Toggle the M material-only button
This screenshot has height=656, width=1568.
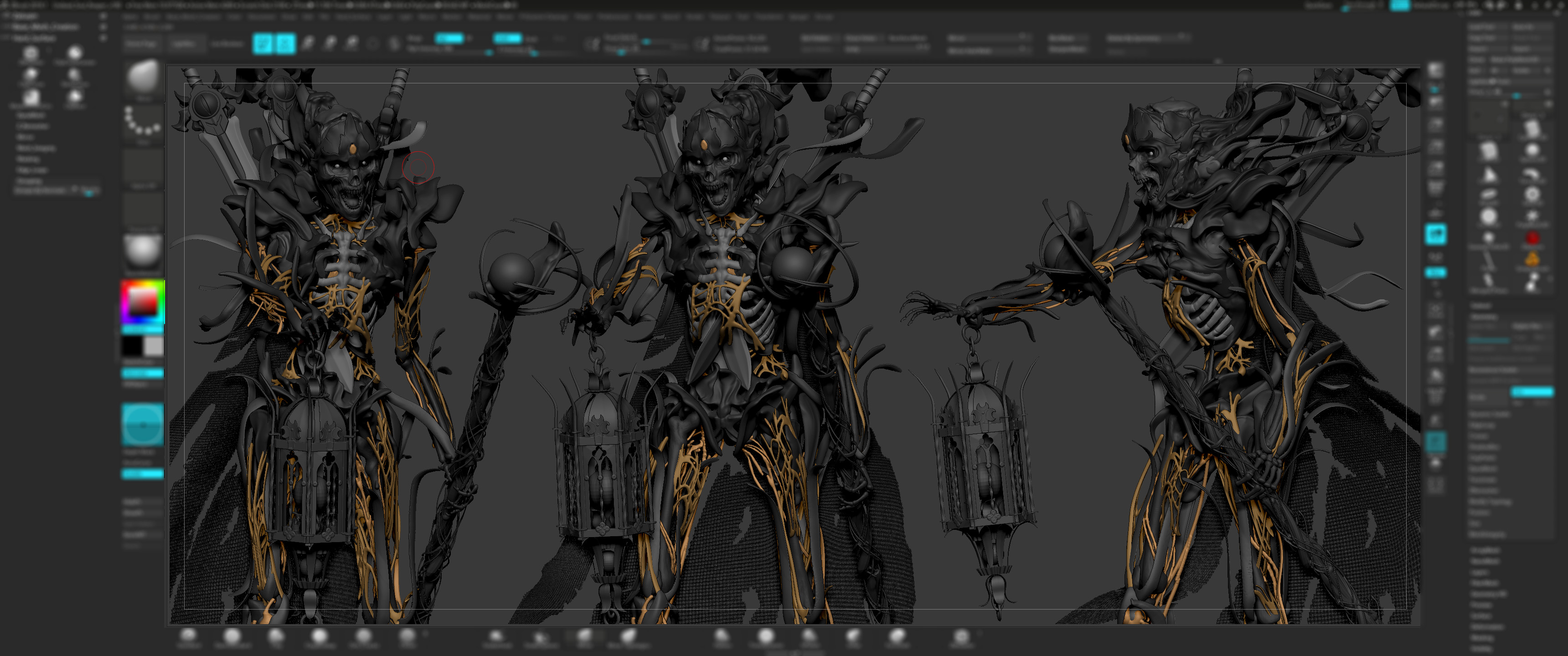(x=470, y=38)
